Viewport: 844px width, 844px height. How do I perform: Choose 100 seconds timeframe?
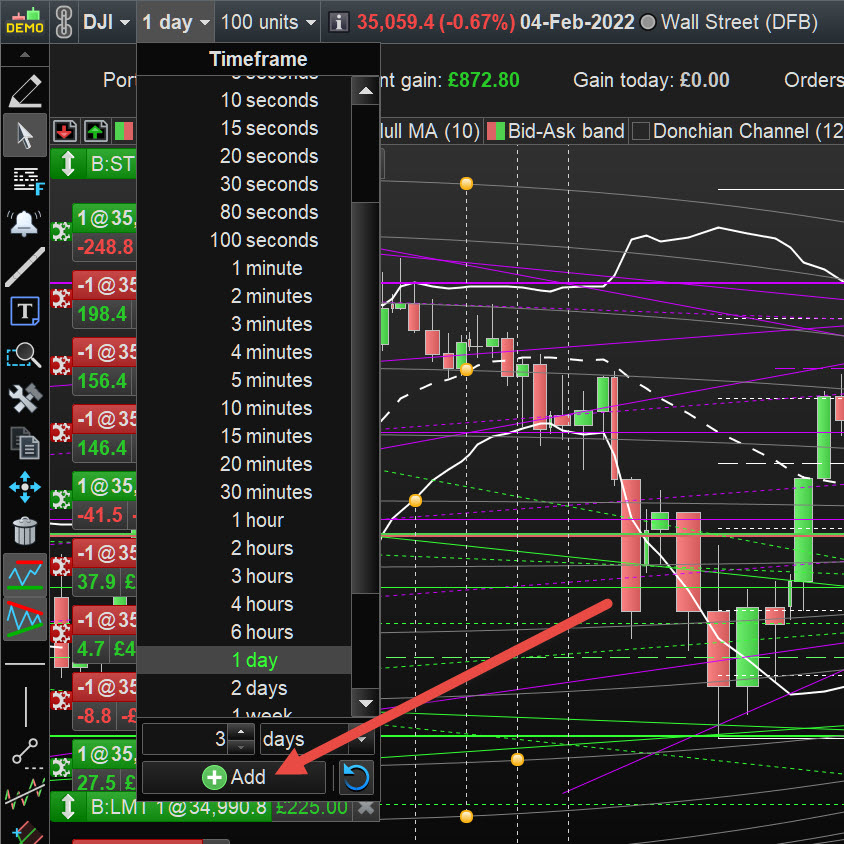point(244,240)
